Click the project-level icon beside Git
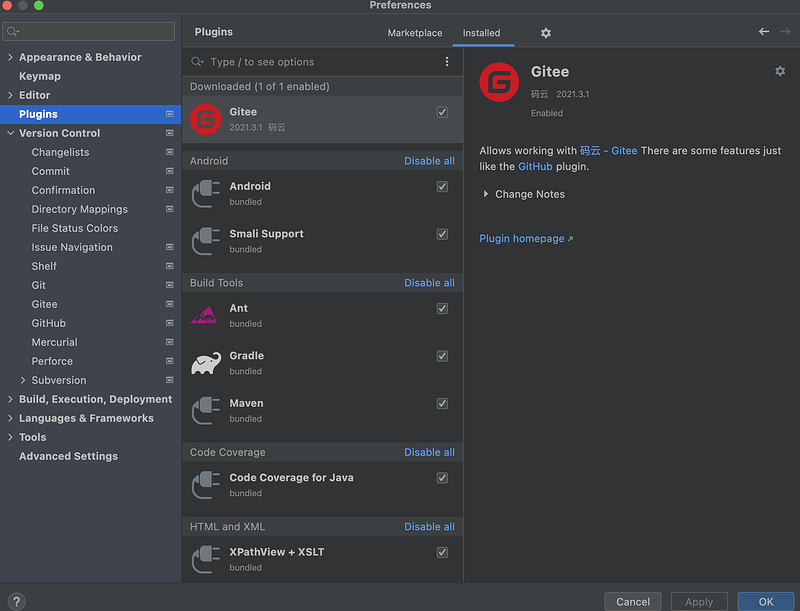This screenshot has width=800, height=611. pos(170,285)
